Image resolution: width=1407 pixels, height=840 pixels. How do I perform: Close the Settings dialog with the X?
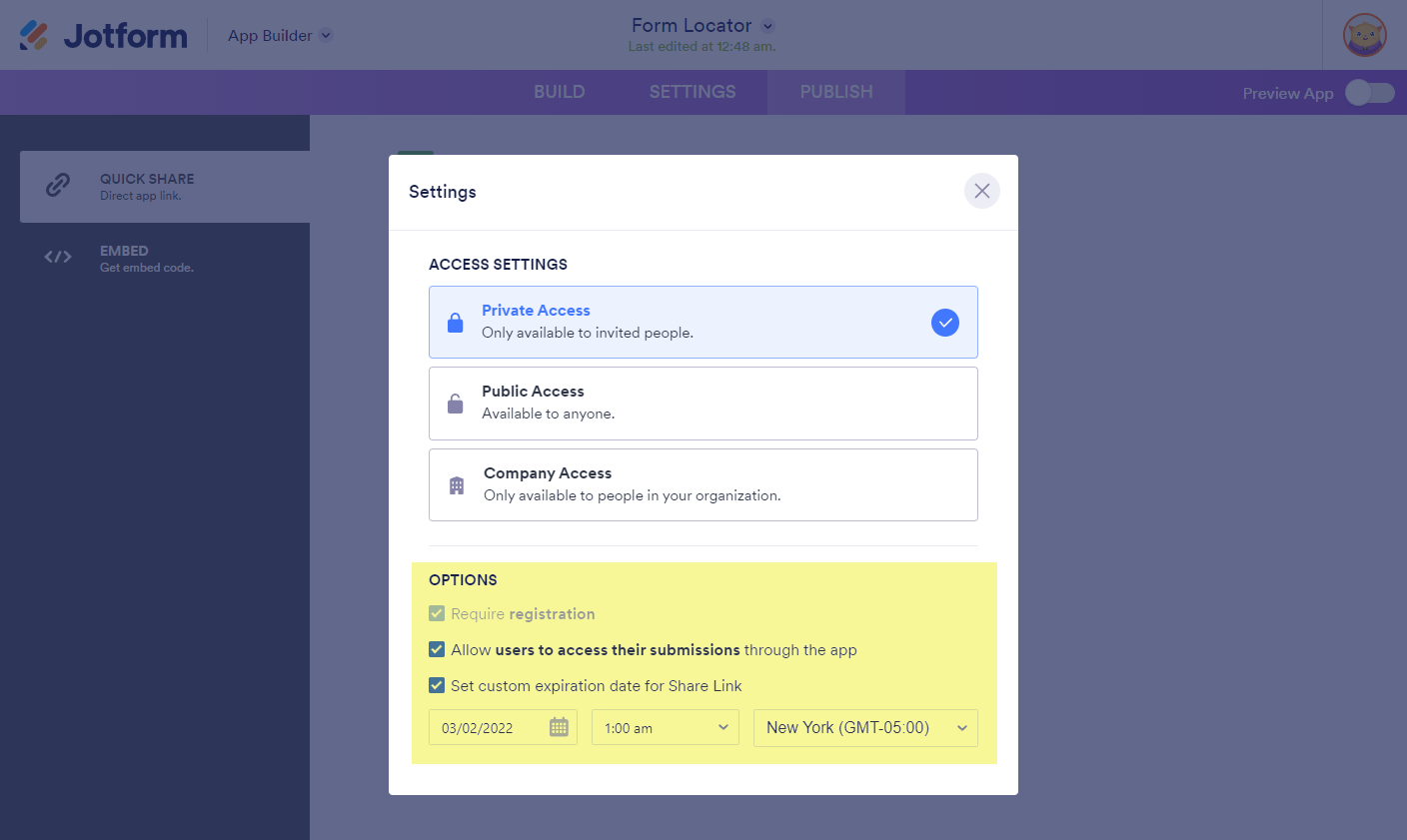click(x=981, y=191)
